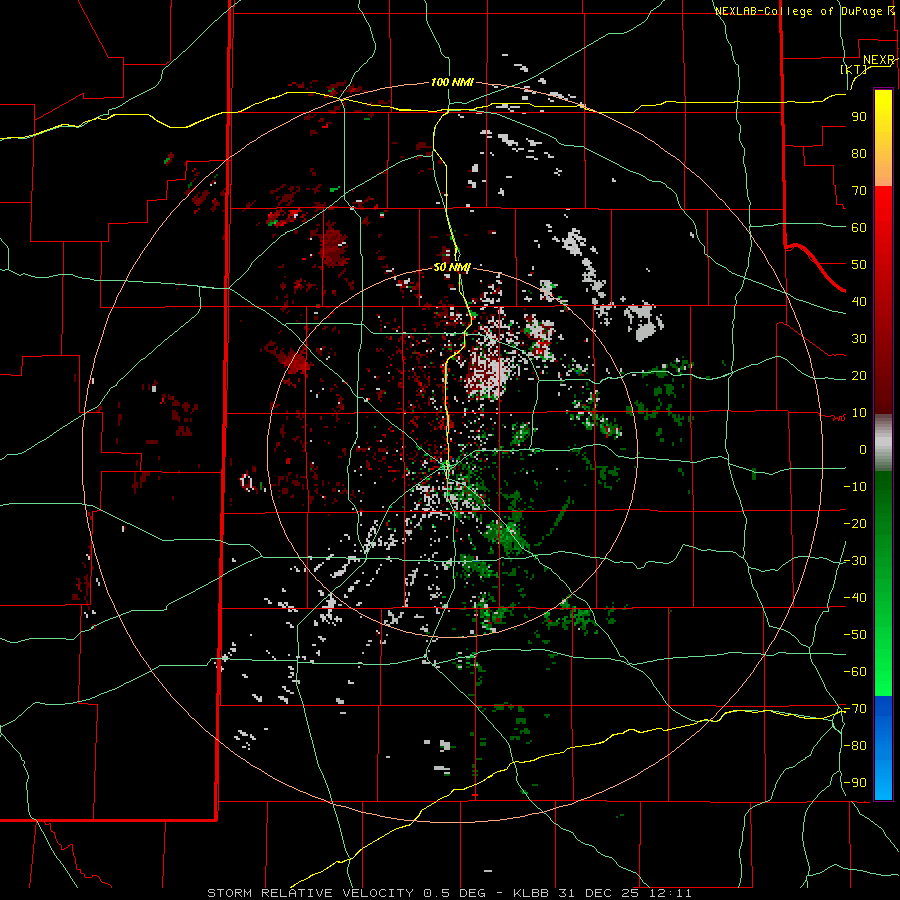
Task: Click the 40 value on the velocity scale
Action: (859, 302)
